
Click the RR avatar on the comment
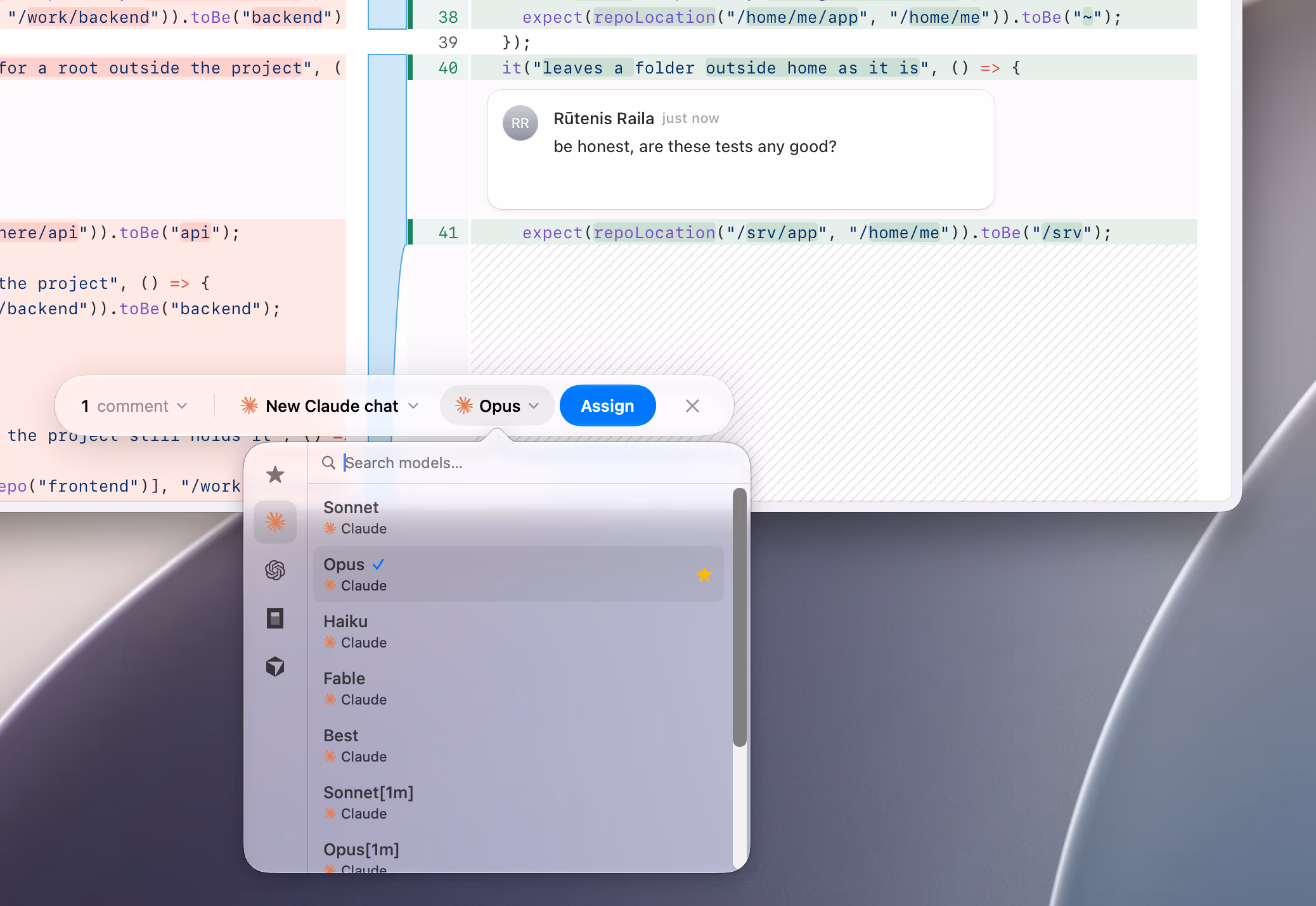520,123
